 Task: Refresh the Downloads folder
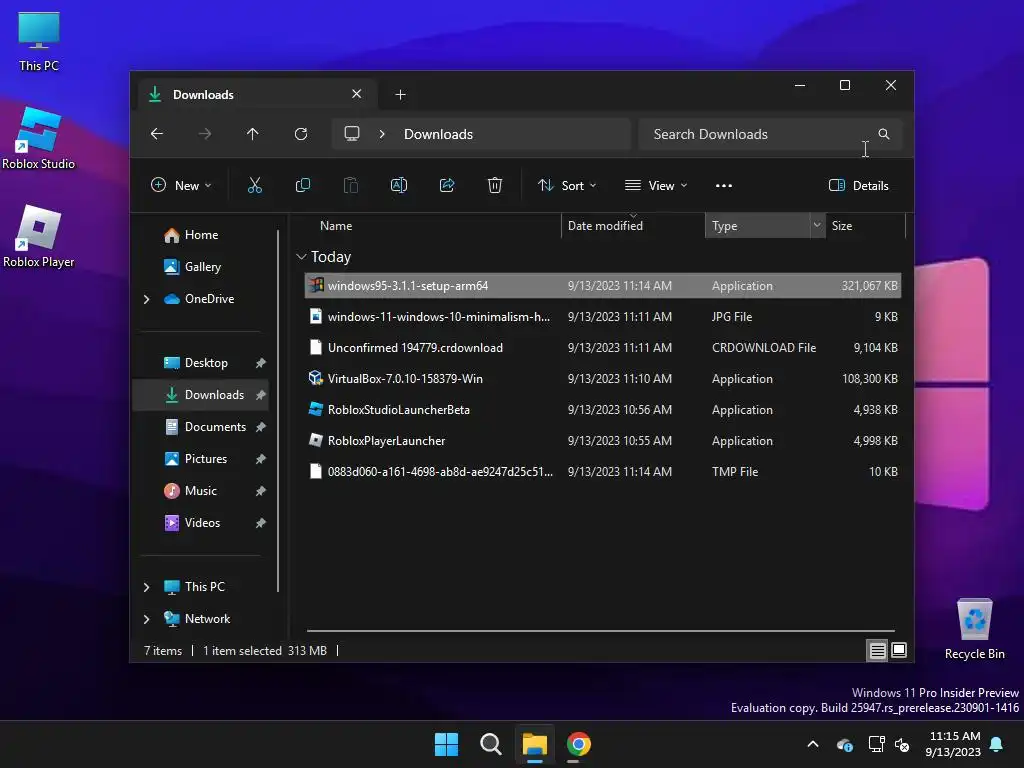(301, 134)
